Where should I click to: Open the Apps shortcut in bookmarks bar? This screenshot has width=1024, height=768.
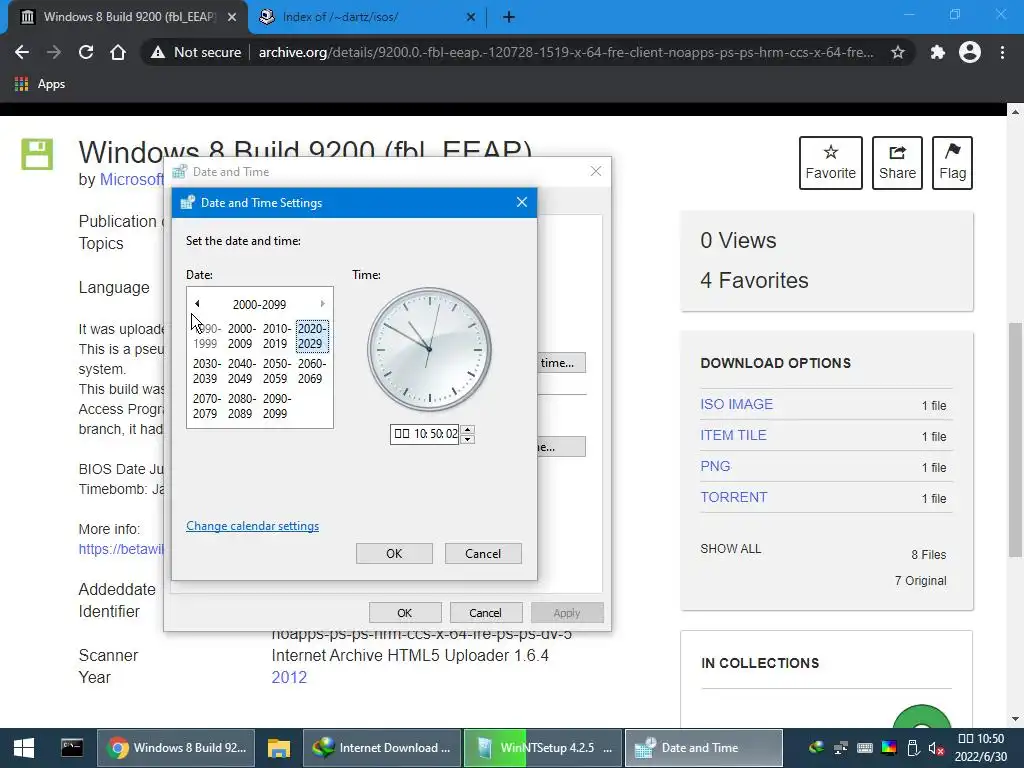[x=40, y=84]
